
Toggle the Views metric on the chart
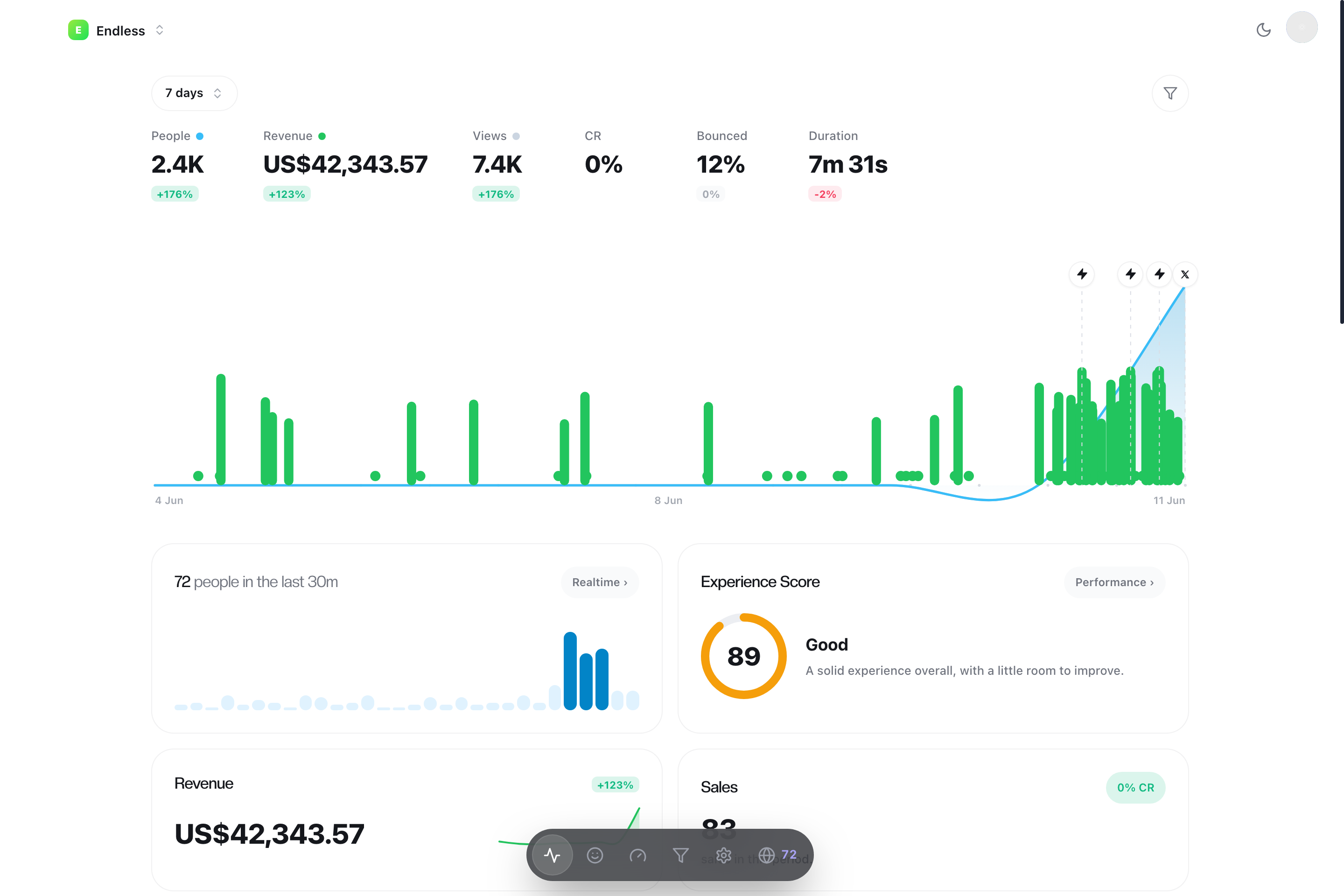pyautogui.click(x=496, y=136)
